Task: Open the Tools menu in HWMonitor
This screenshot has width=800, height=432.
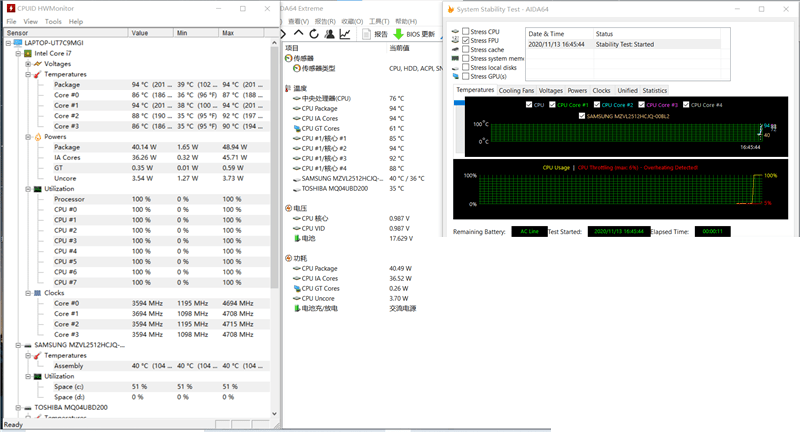Action: point(53,21)
